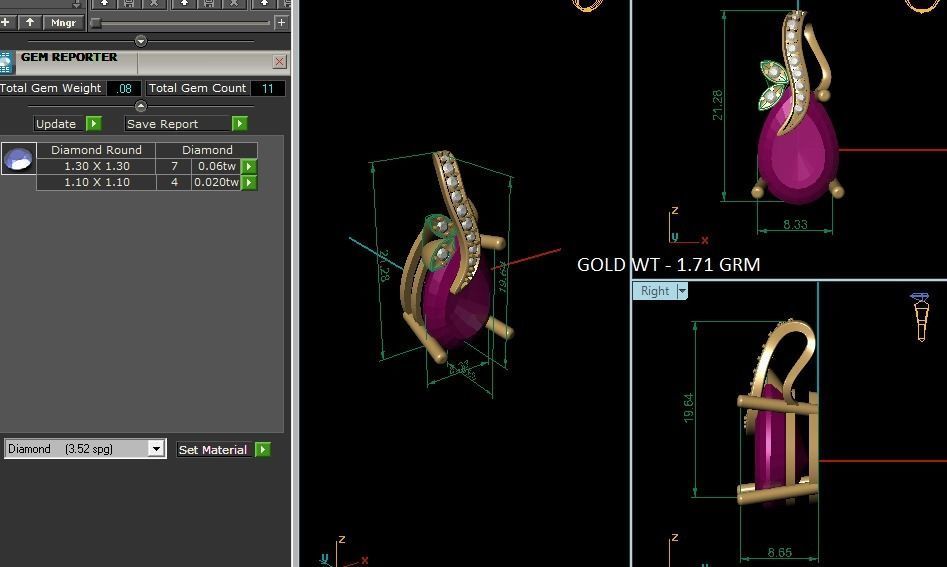
Task: Click the Update button
Action: [67, 124]
